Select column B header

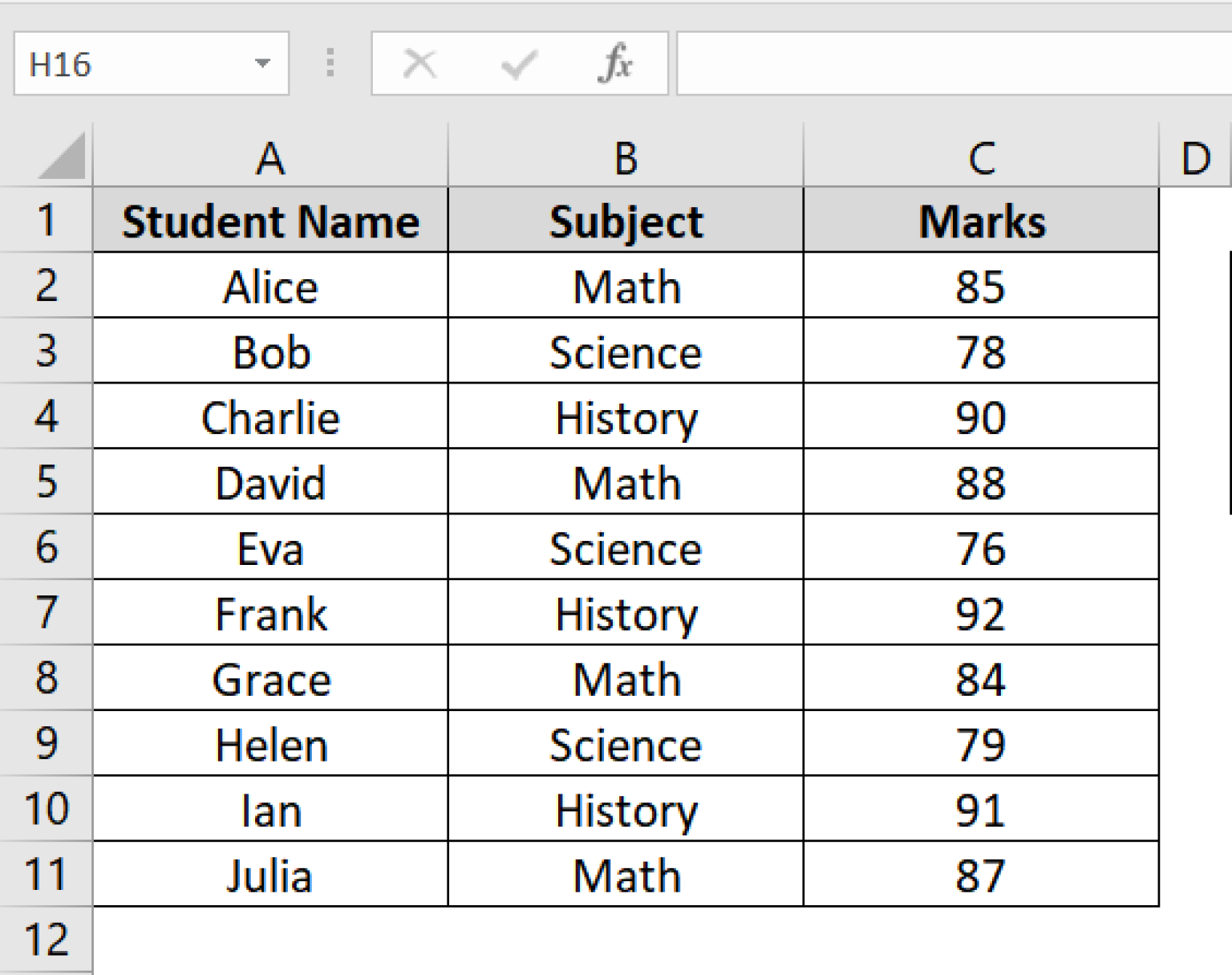[625, 156]
